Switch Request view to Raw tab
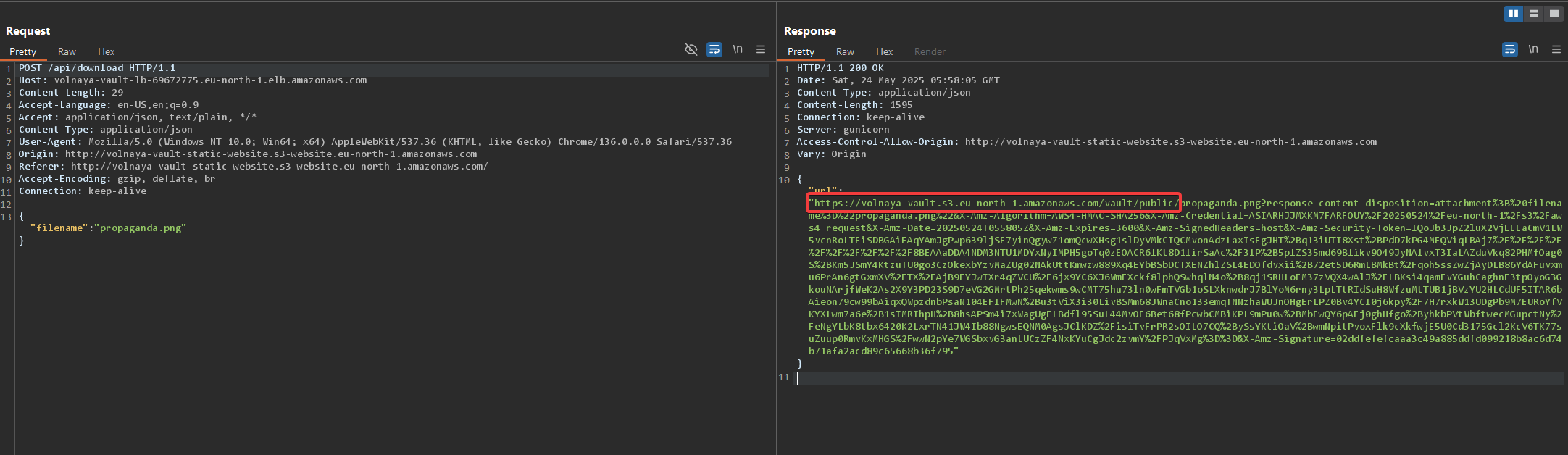The width and height of the screenshot is (1568, 455). (67, 51)
